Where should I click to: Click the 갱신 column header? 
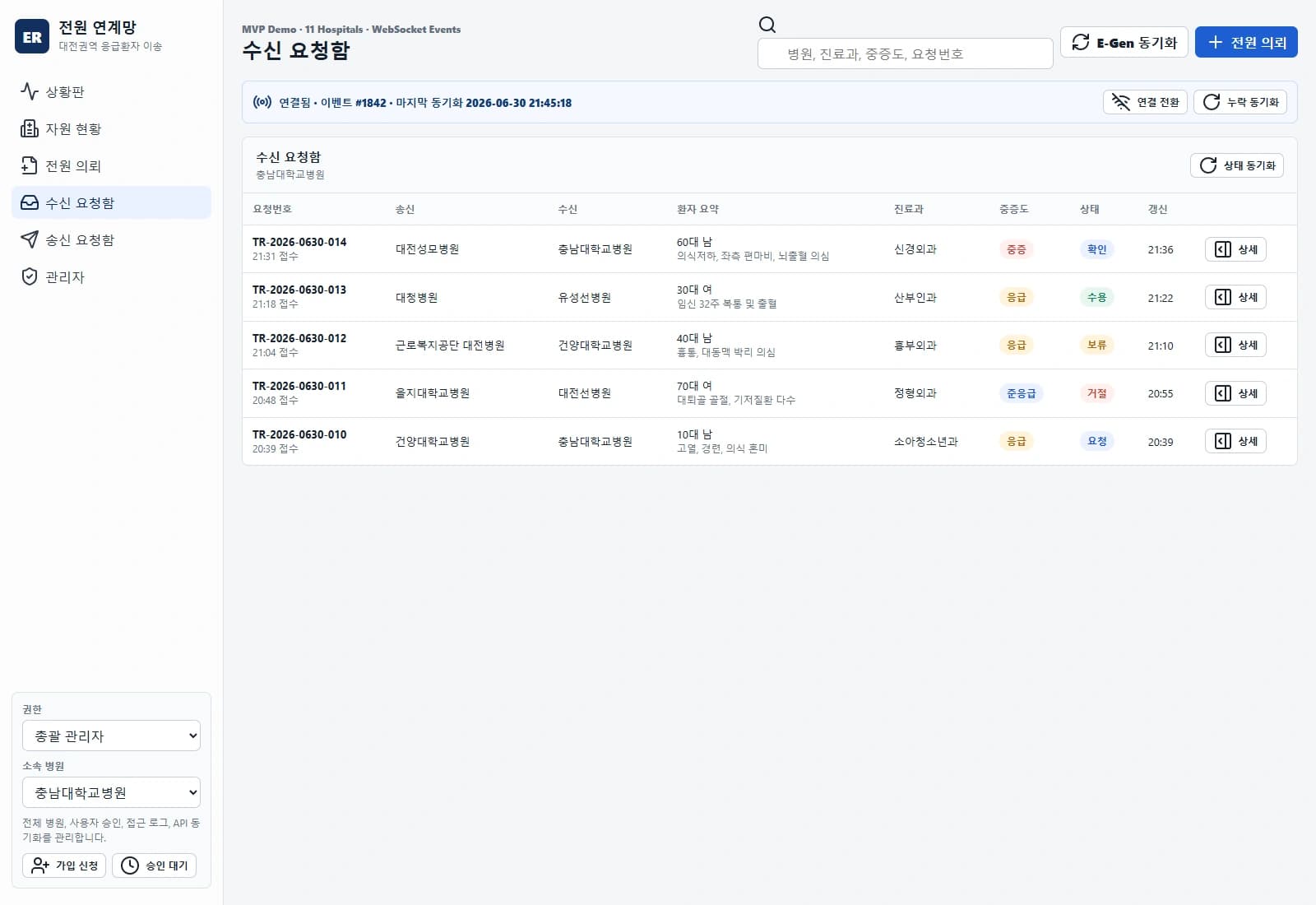(1158, 209)
